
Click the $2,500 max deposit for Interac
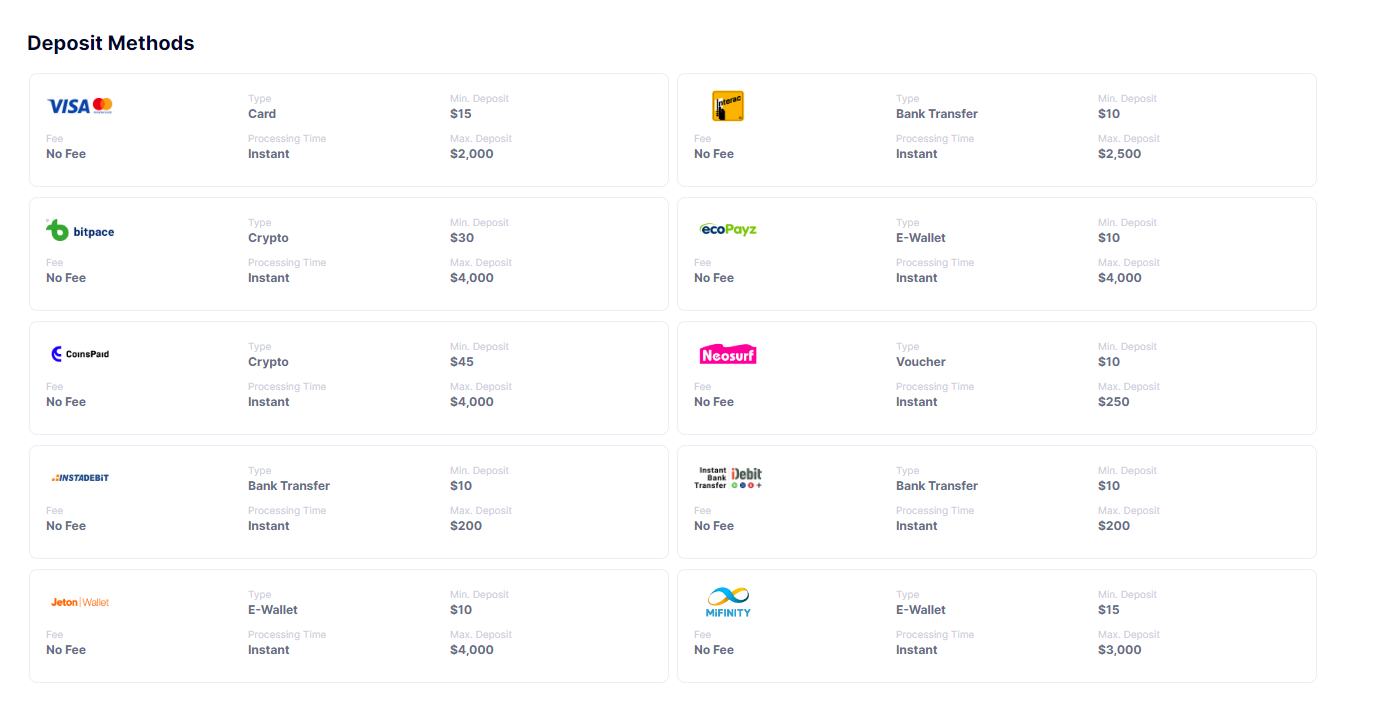[1120, 154]
